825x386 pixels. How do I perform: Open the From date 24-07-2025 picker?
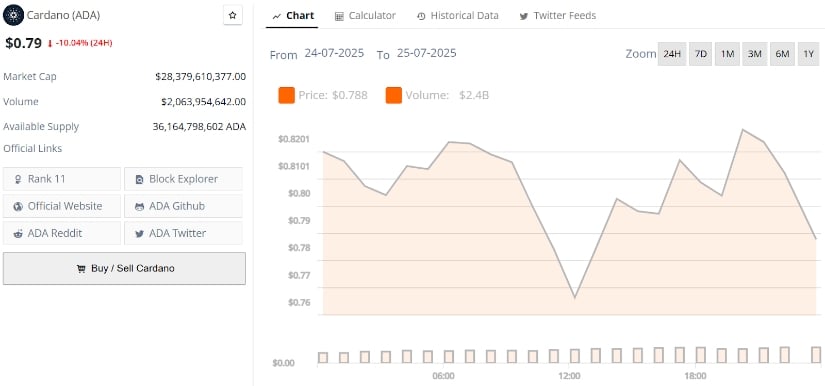(334, 53)
